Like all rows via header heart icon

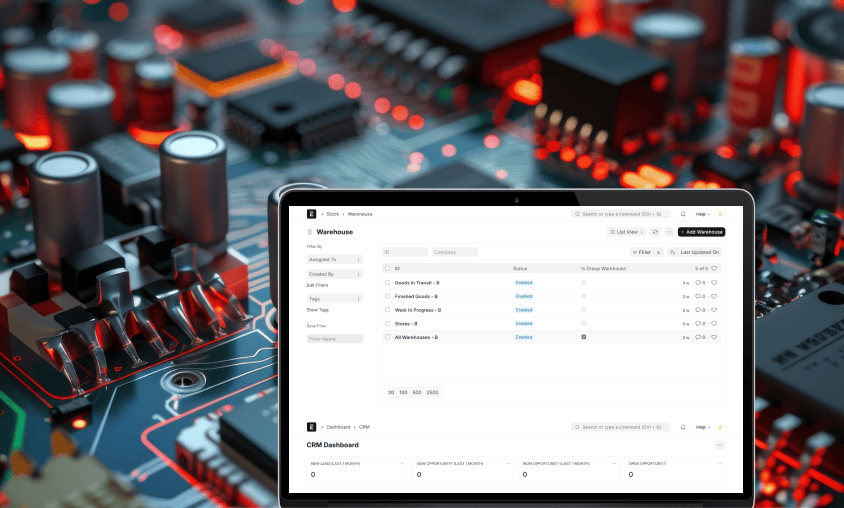(x=714, y=269)
